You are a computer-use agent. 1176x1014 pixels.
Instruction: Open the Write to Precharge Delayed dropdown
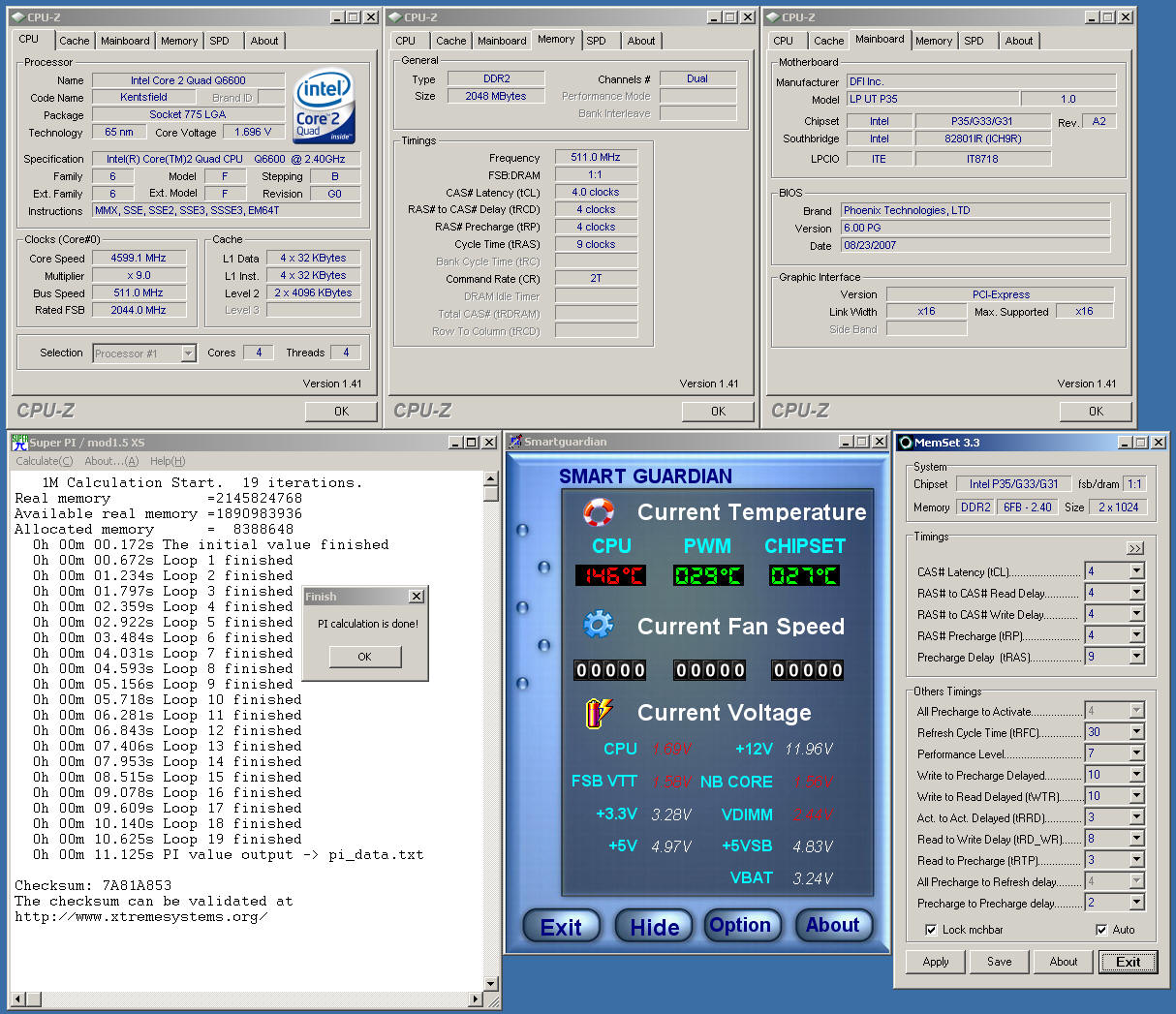click(1136, 775)
